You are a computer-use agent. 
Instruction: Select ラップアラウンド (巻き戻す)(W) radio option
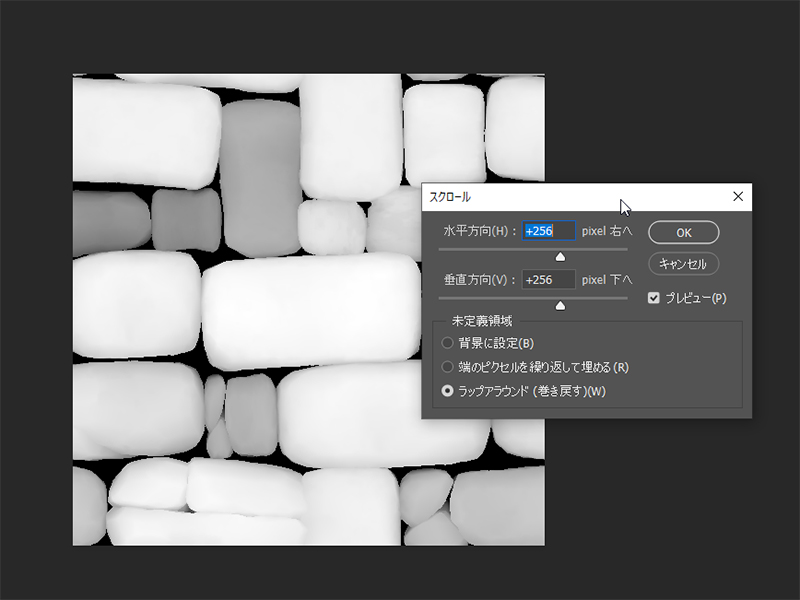(x=448, y=391)
